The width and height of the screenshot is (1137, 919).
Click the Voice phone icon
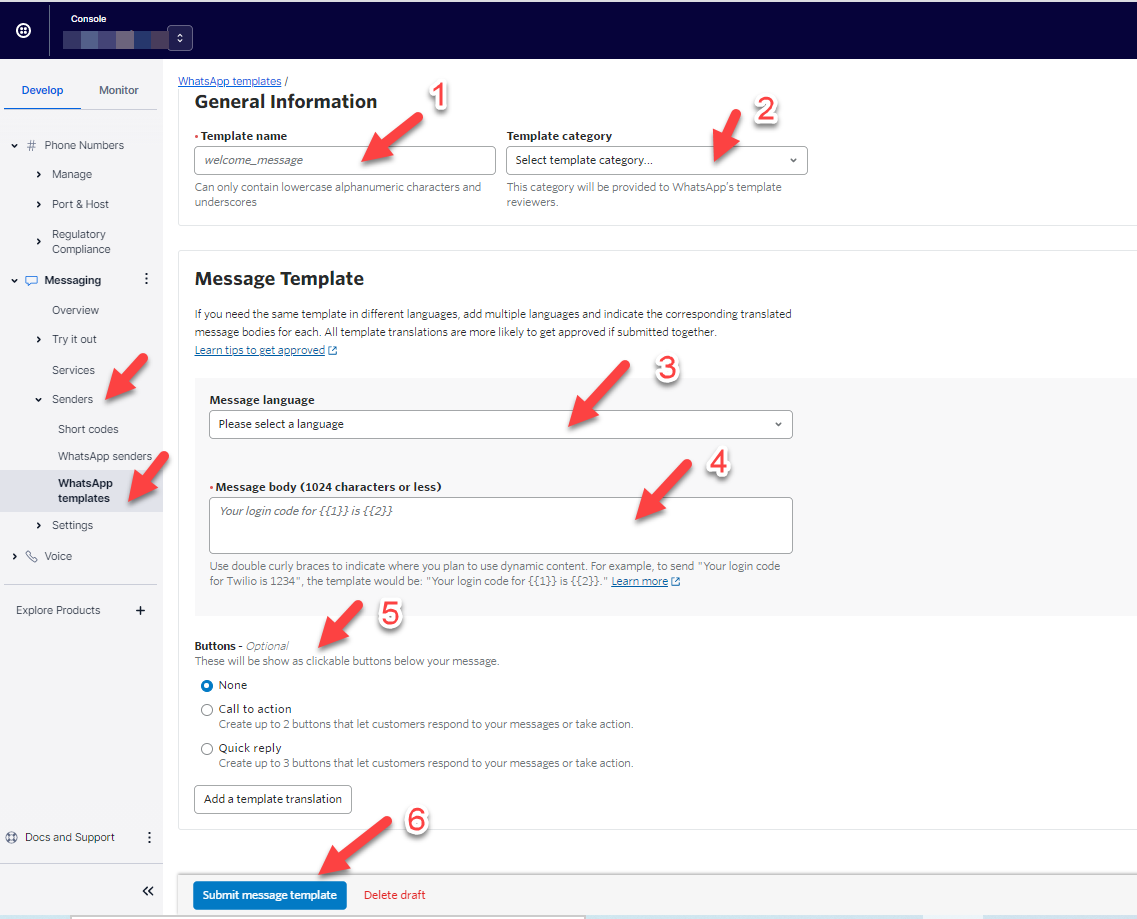tap(31, 556)
